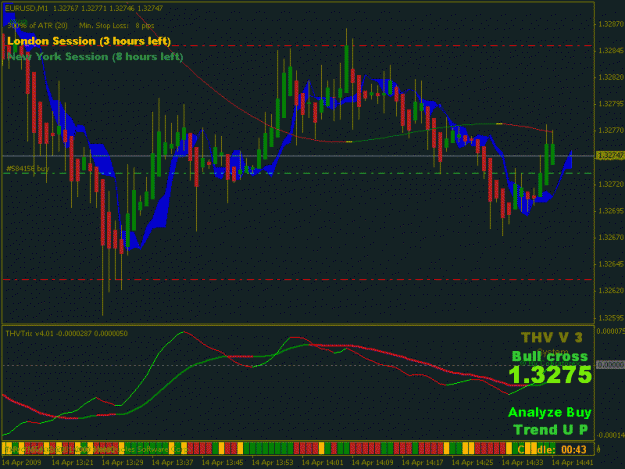Click the 'THV V 3' system title

(552, 338)
